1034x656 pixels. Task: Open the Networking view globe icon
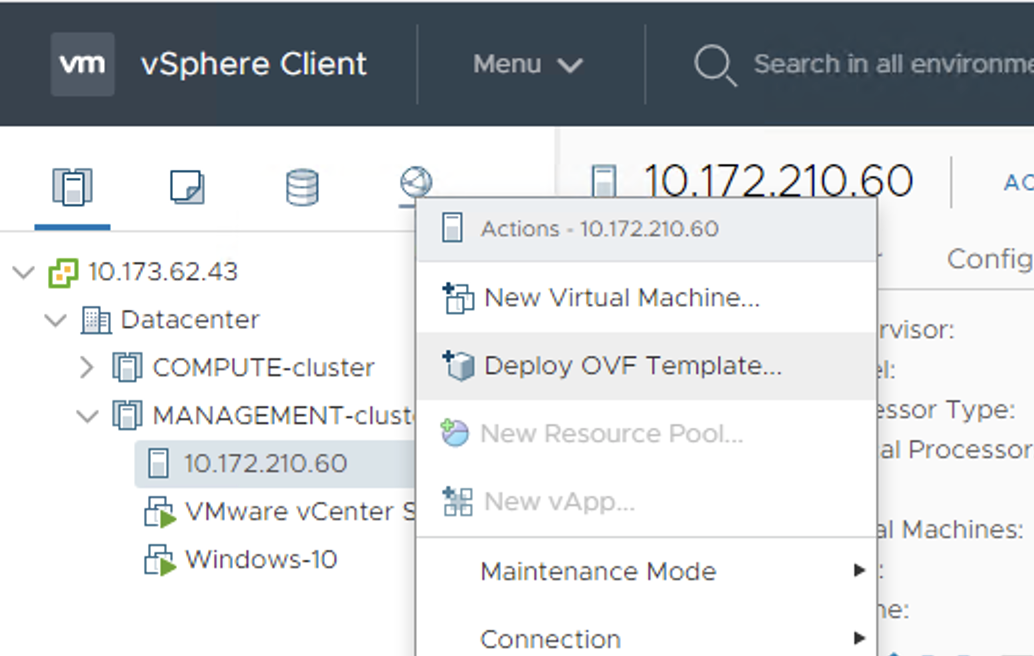coord(416,182)
